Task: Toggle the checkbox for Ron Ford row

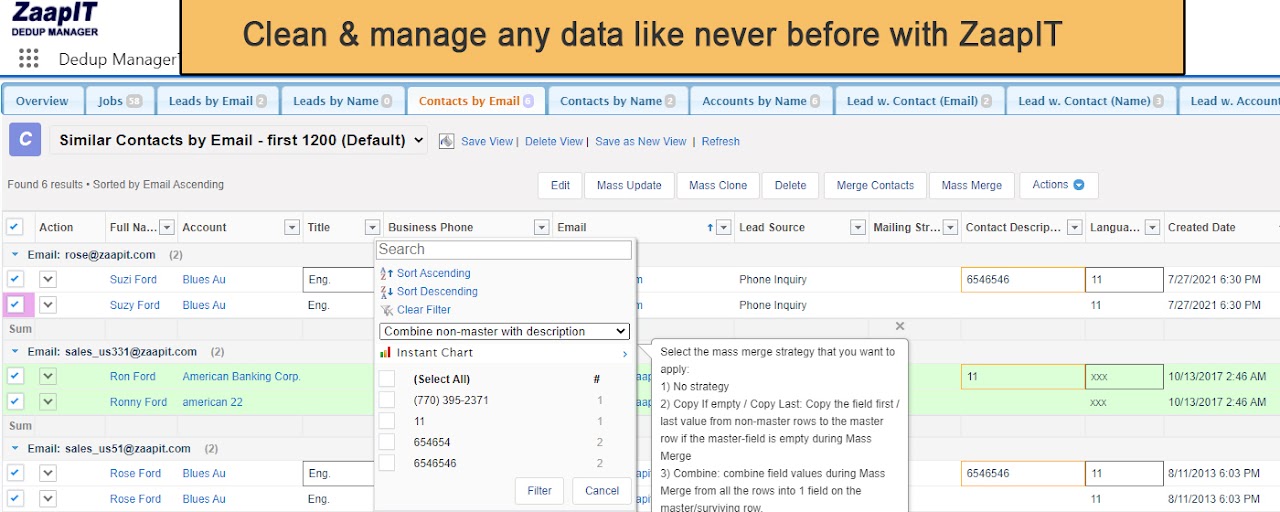Action: click(15, 376)
